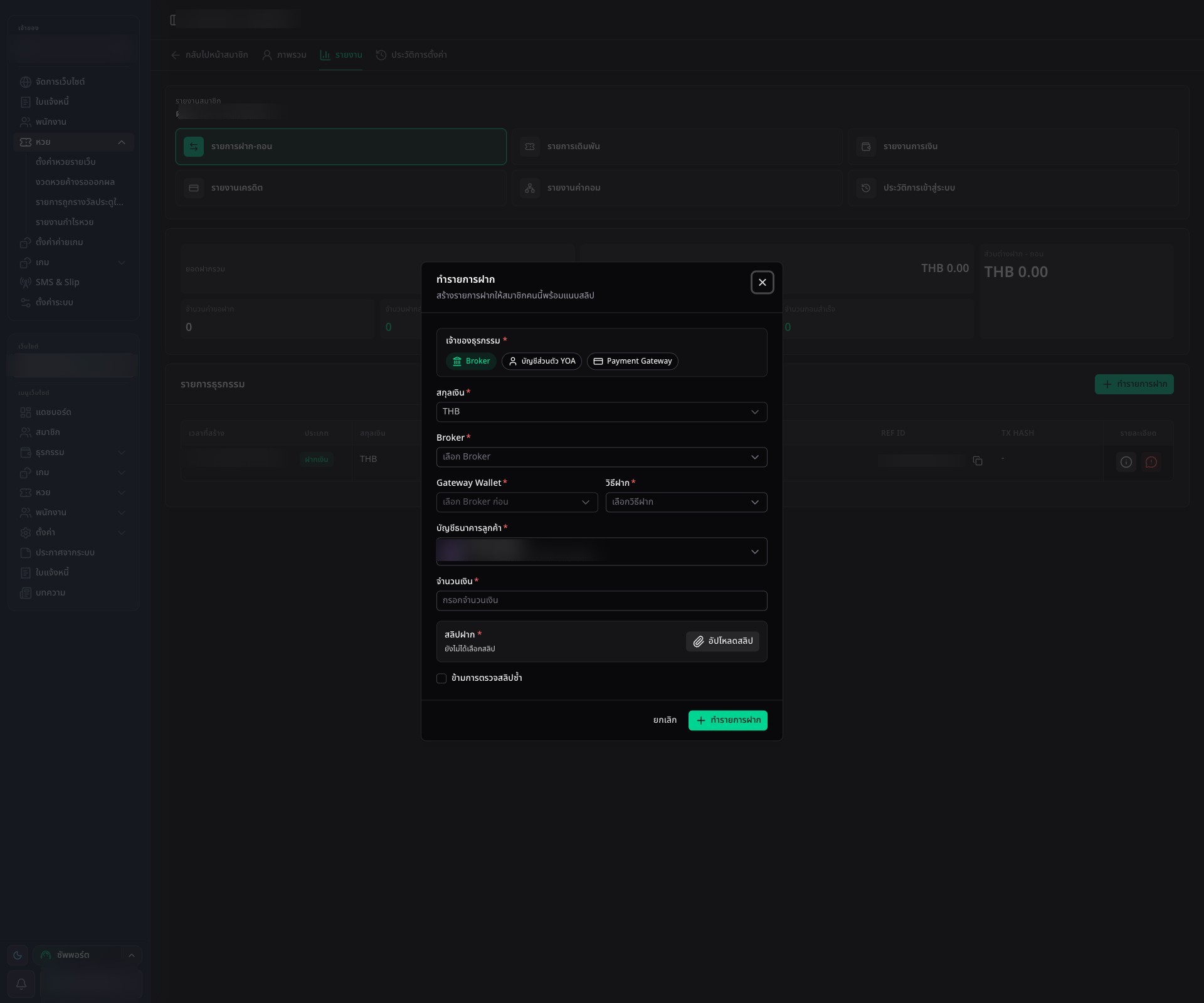Screen dimensions: 1204x1003
Task: Click the ทำรายการฝาก button above the transaction table
Action: click(1134, 384)
